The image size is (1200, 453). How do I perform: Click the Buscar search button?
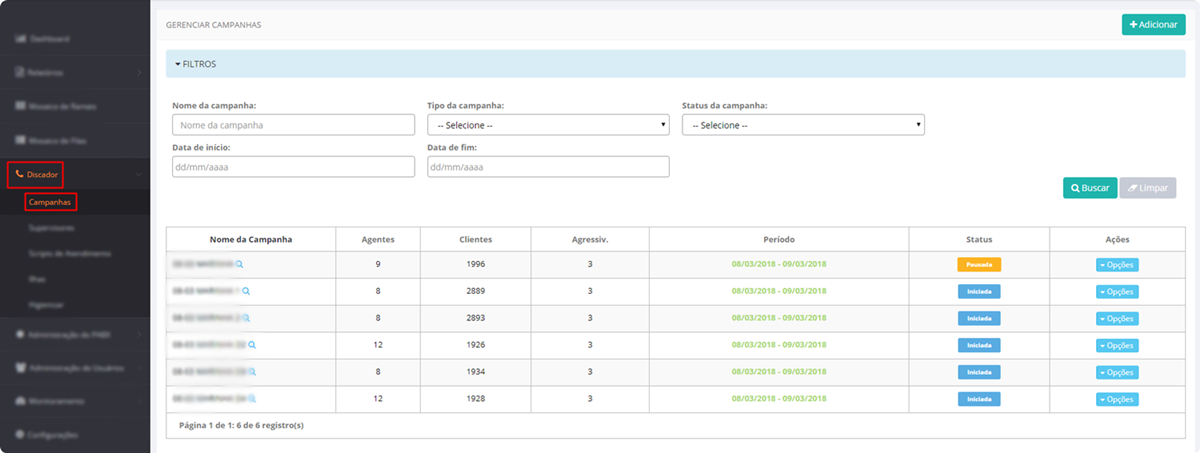click(x=1089, y=188)
